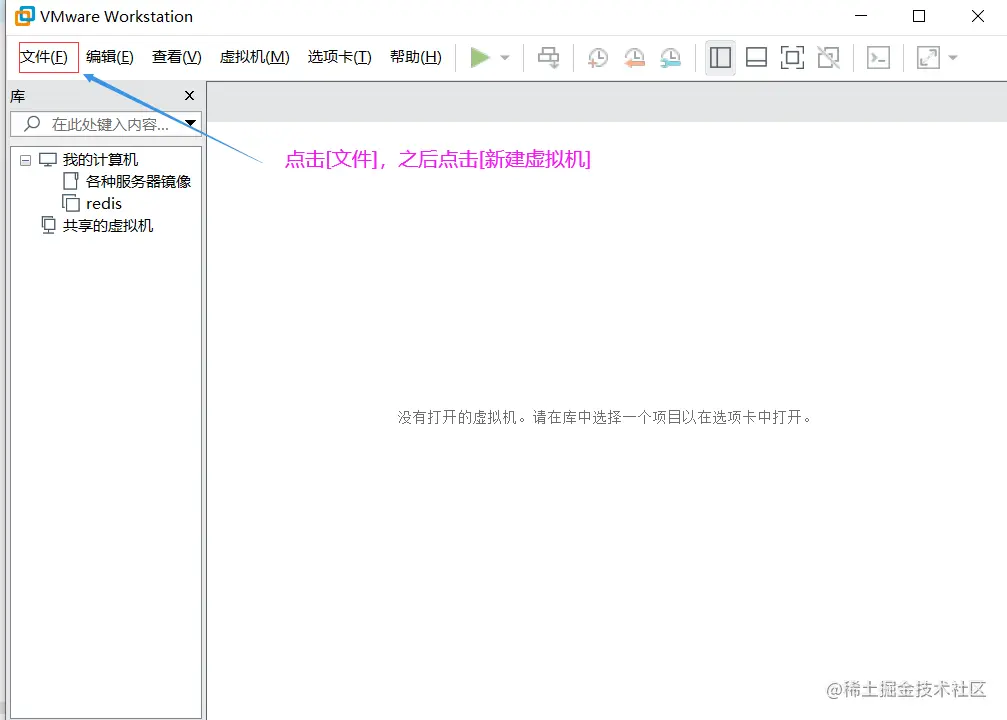
Task: Toggle the Library panel visibility
Action: tap(720, 57)
